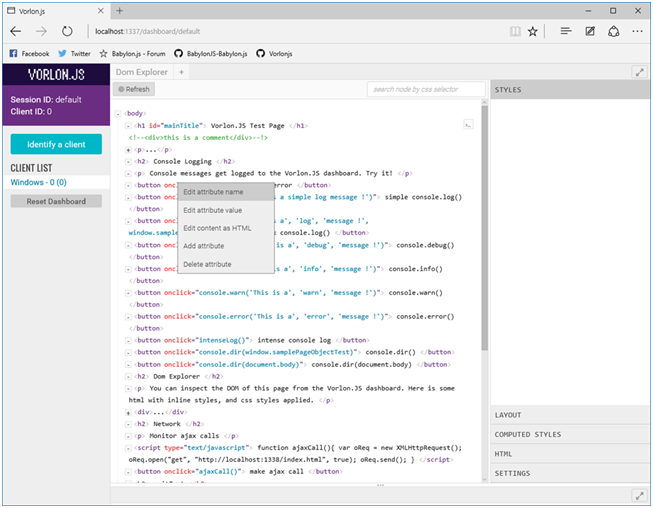
Task: Click the Reset Dashboard button
Action: (56, 201)
